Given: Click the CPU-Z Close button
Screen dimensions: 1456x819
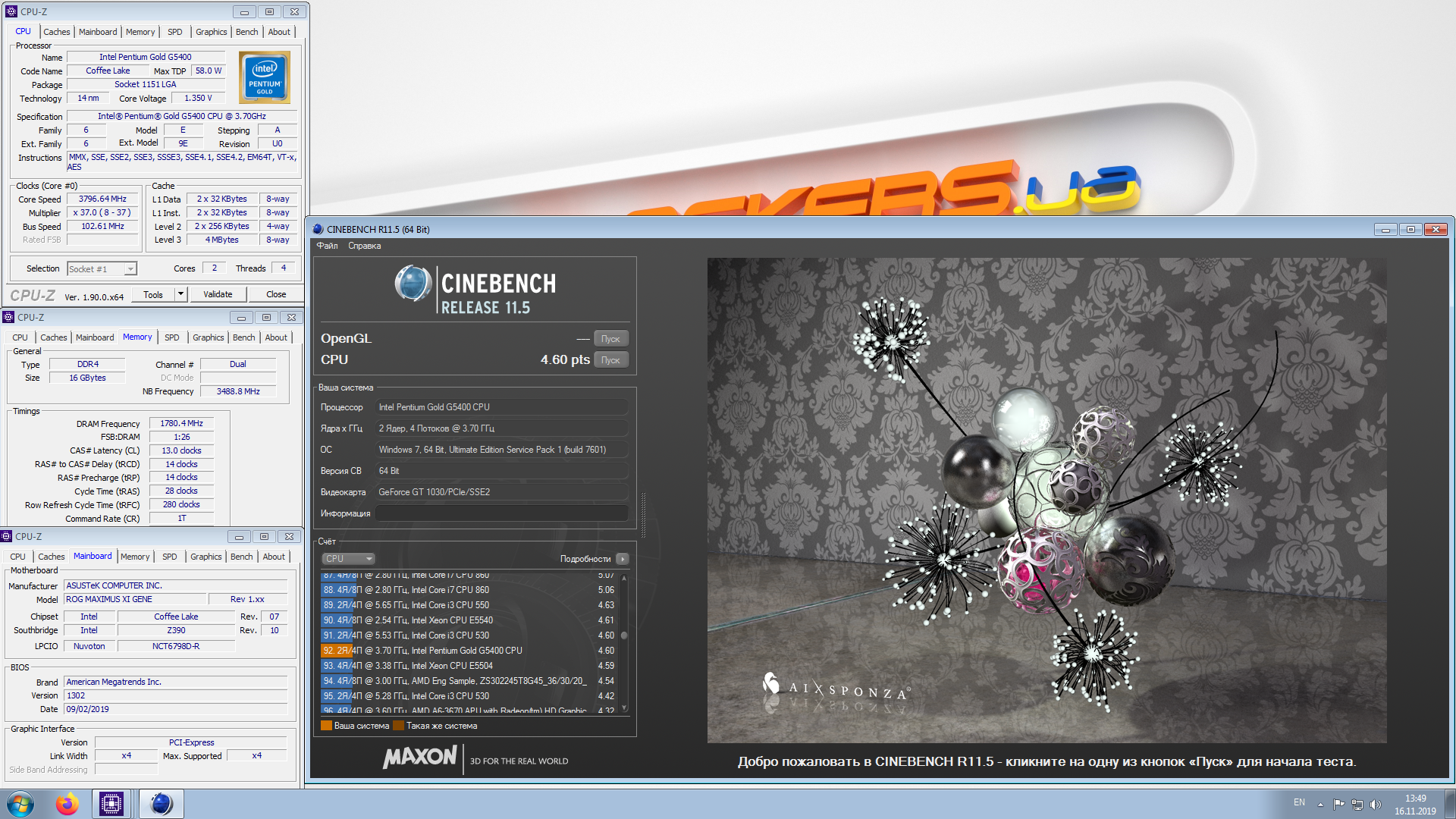Looking at the screenshot, I should [276, 294].
